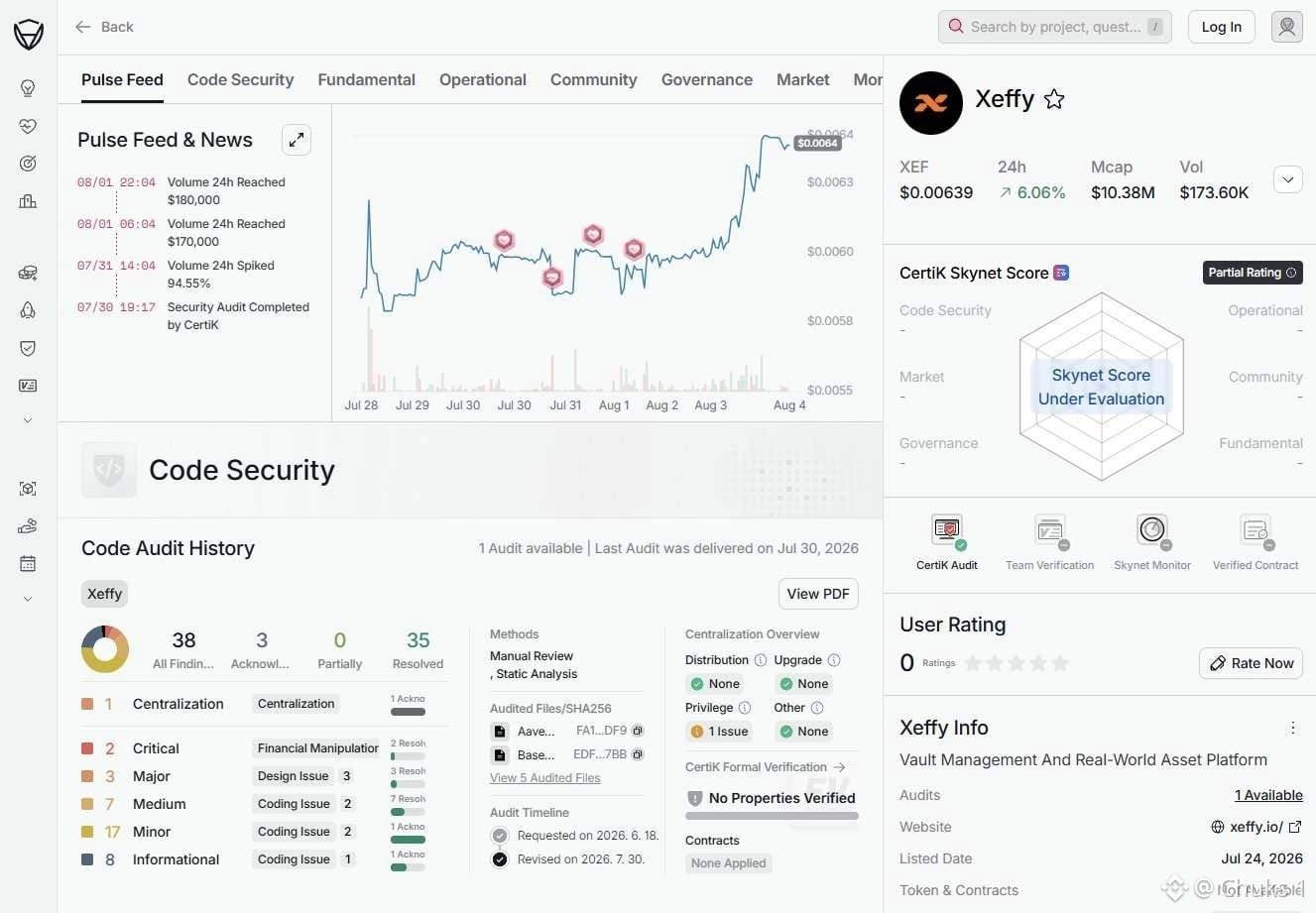Open the CertiK Skynet home logo
This screenshot has height=913, width=1316.
pyautogui.click(x=28, y=35)
